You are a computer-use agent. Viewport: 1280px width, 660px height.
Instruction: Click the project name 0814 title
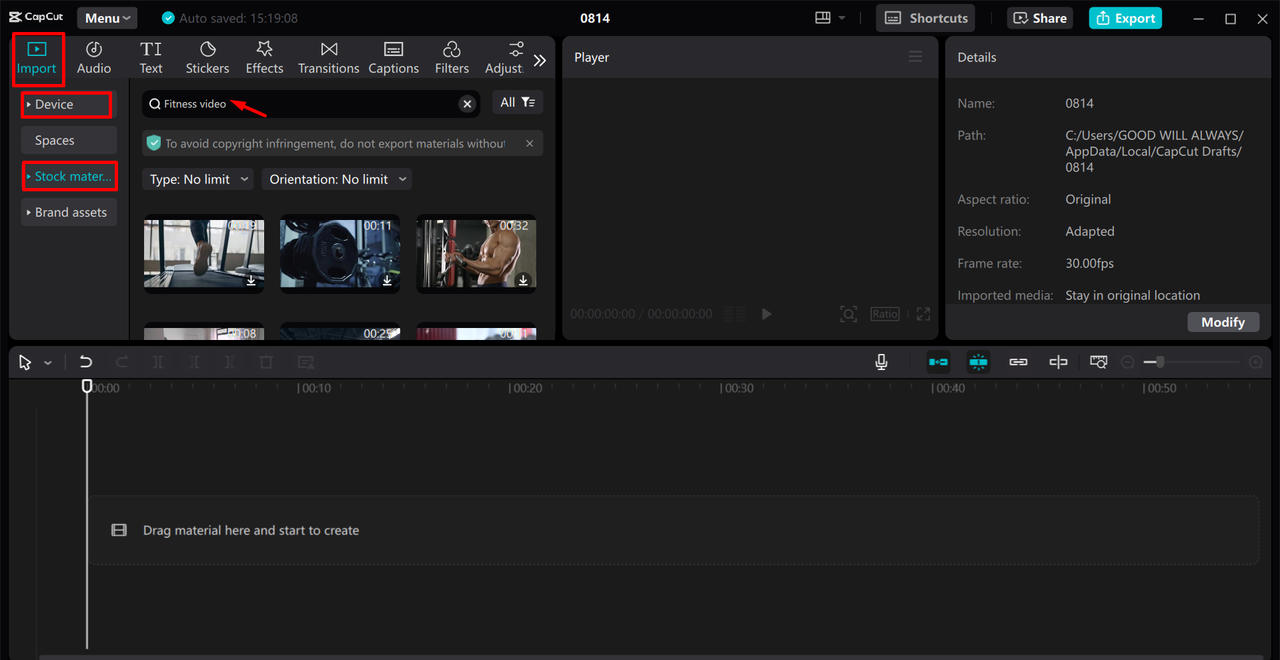coord(595,18)
